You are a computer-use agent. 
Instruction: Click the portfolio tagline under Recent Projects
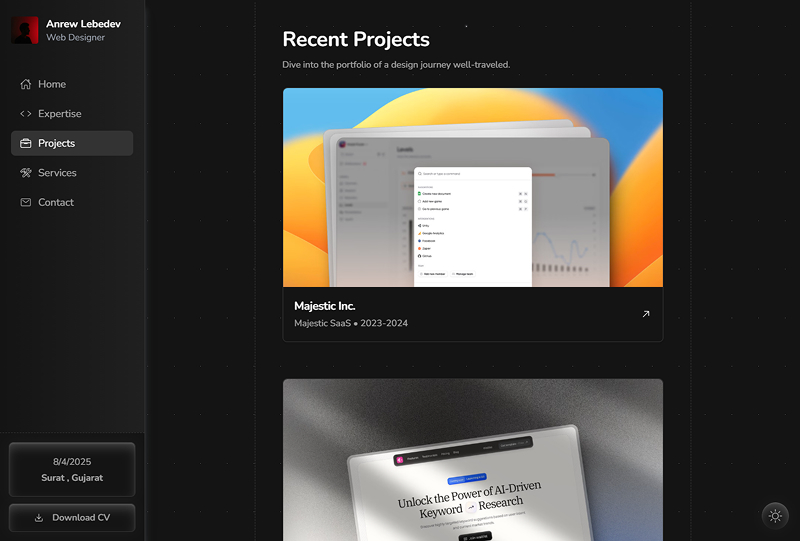coord(396,65)
